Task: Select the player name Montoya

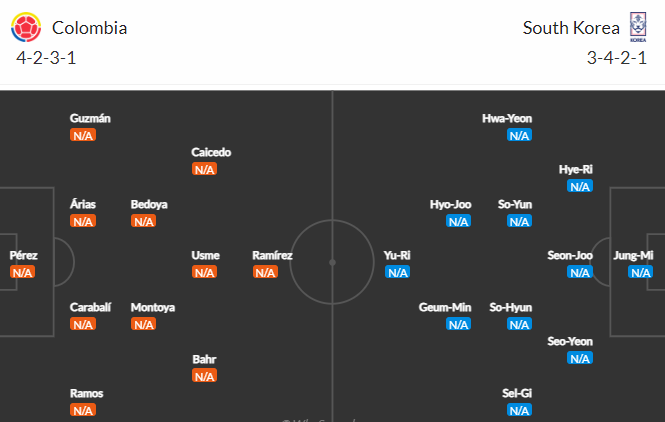Action: pyautogui.click(x=153, y=307)
